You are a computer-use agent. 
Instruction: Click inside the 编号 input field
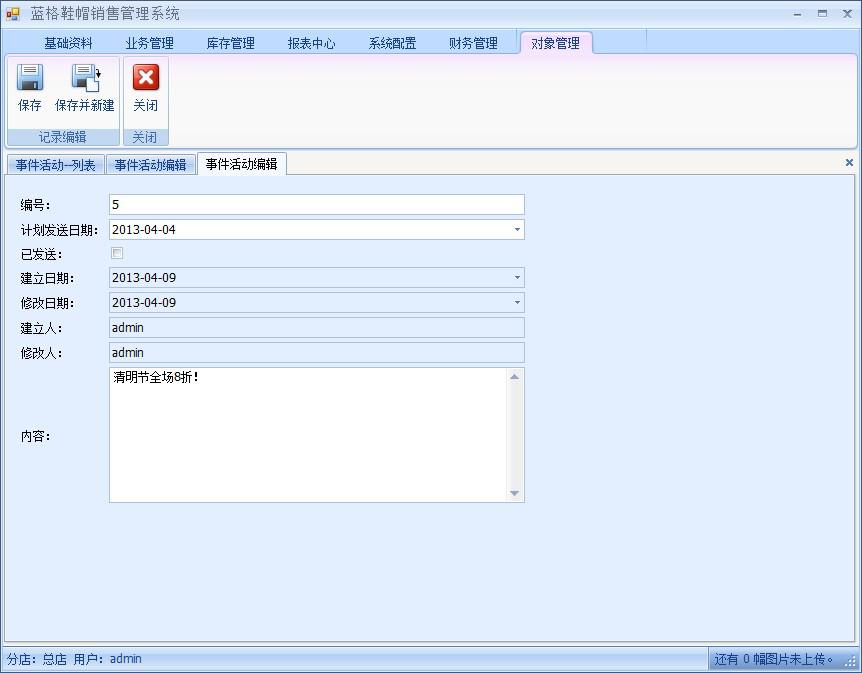(300, 204)
